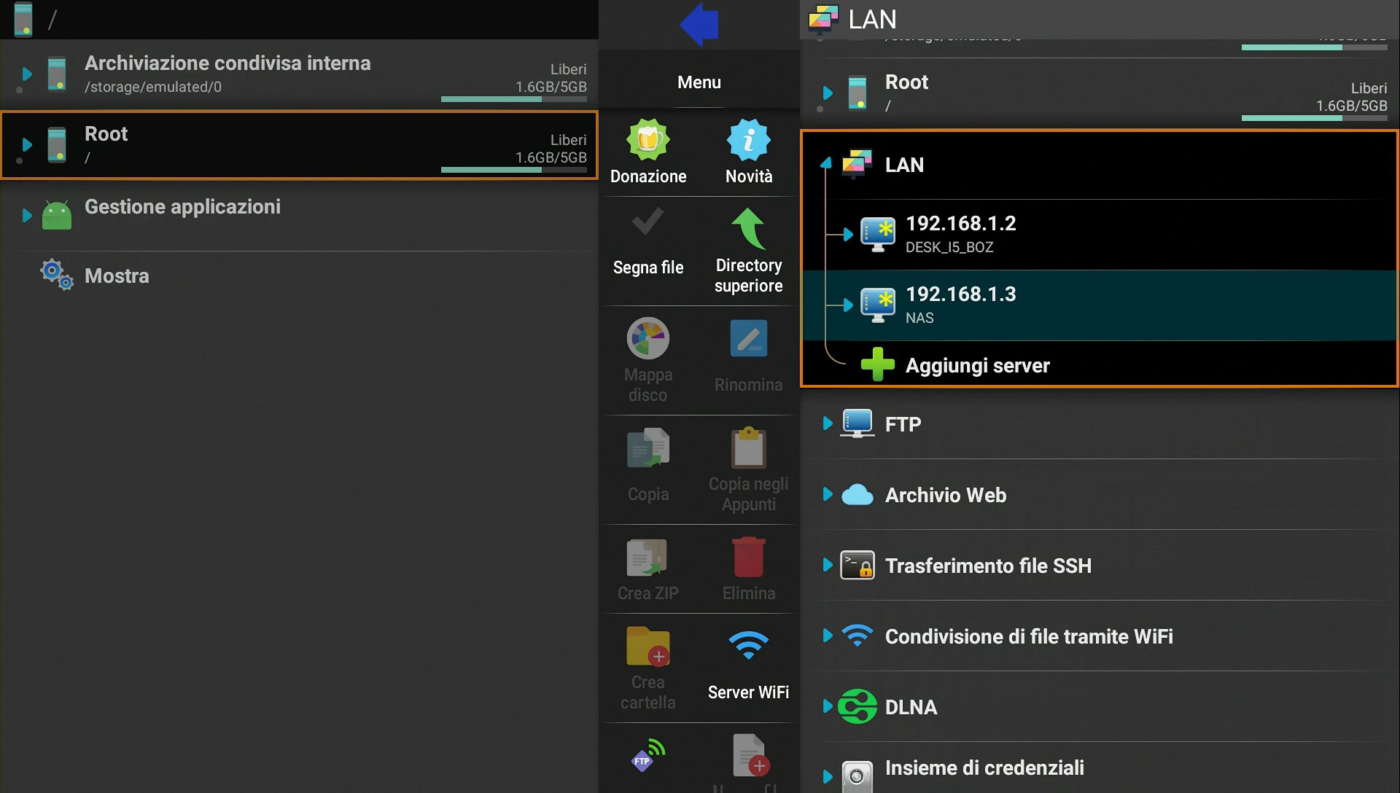Image resolution: width=1400 pixels, height=793 pixels.
Task: Open the Novità info badge
Action: (x=749, y=152)
